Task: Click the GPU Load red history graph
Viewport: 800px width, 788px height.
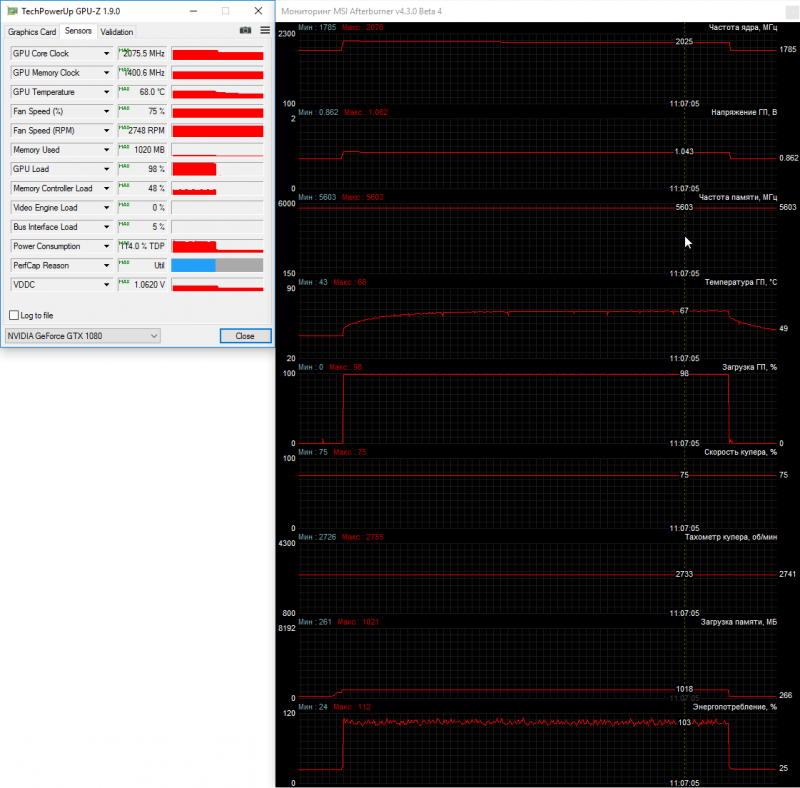Action: [217, 169]
